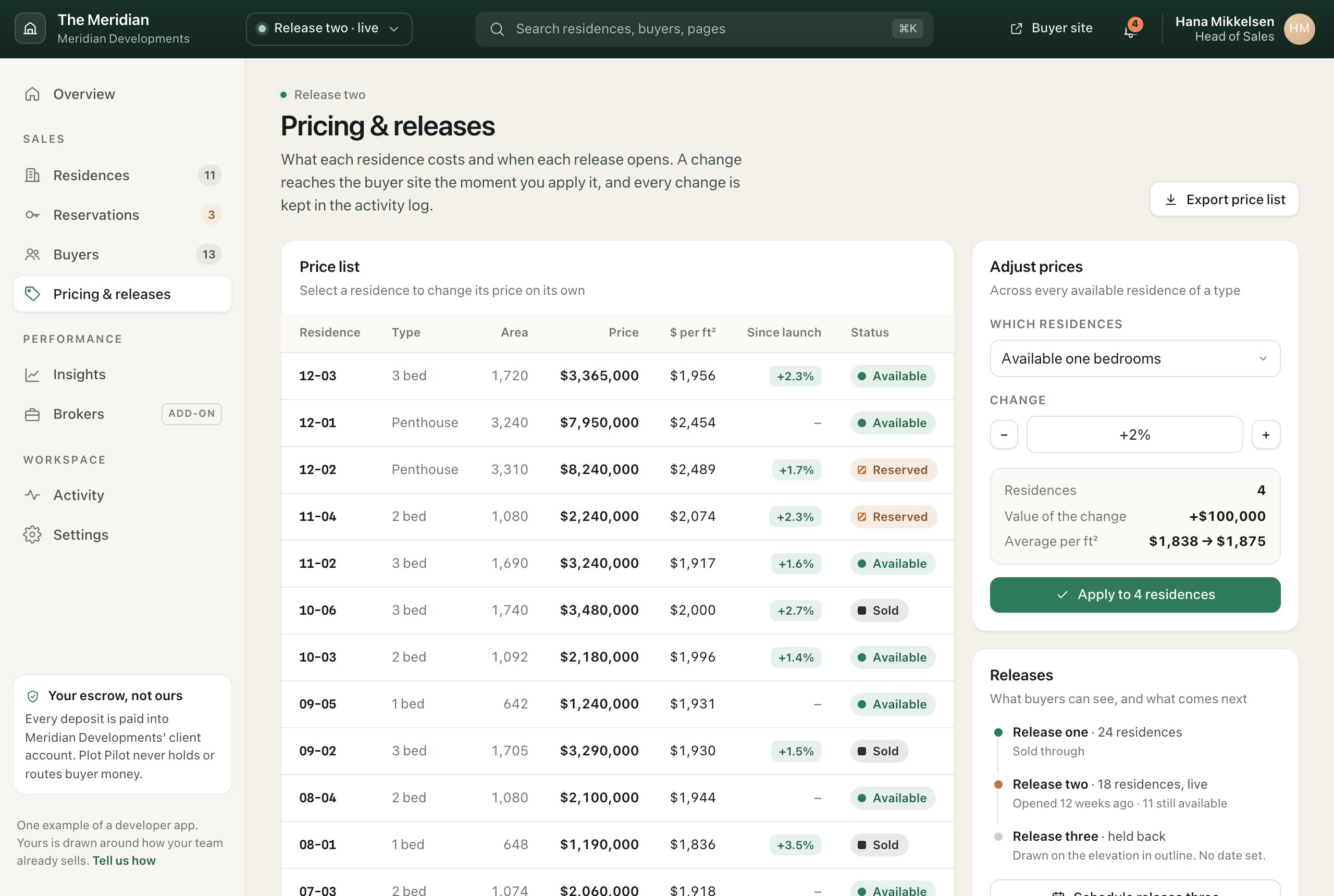Click The Meridian home logo icon
The height and width of the screenshot is (896, 1334).
(30, 29)
